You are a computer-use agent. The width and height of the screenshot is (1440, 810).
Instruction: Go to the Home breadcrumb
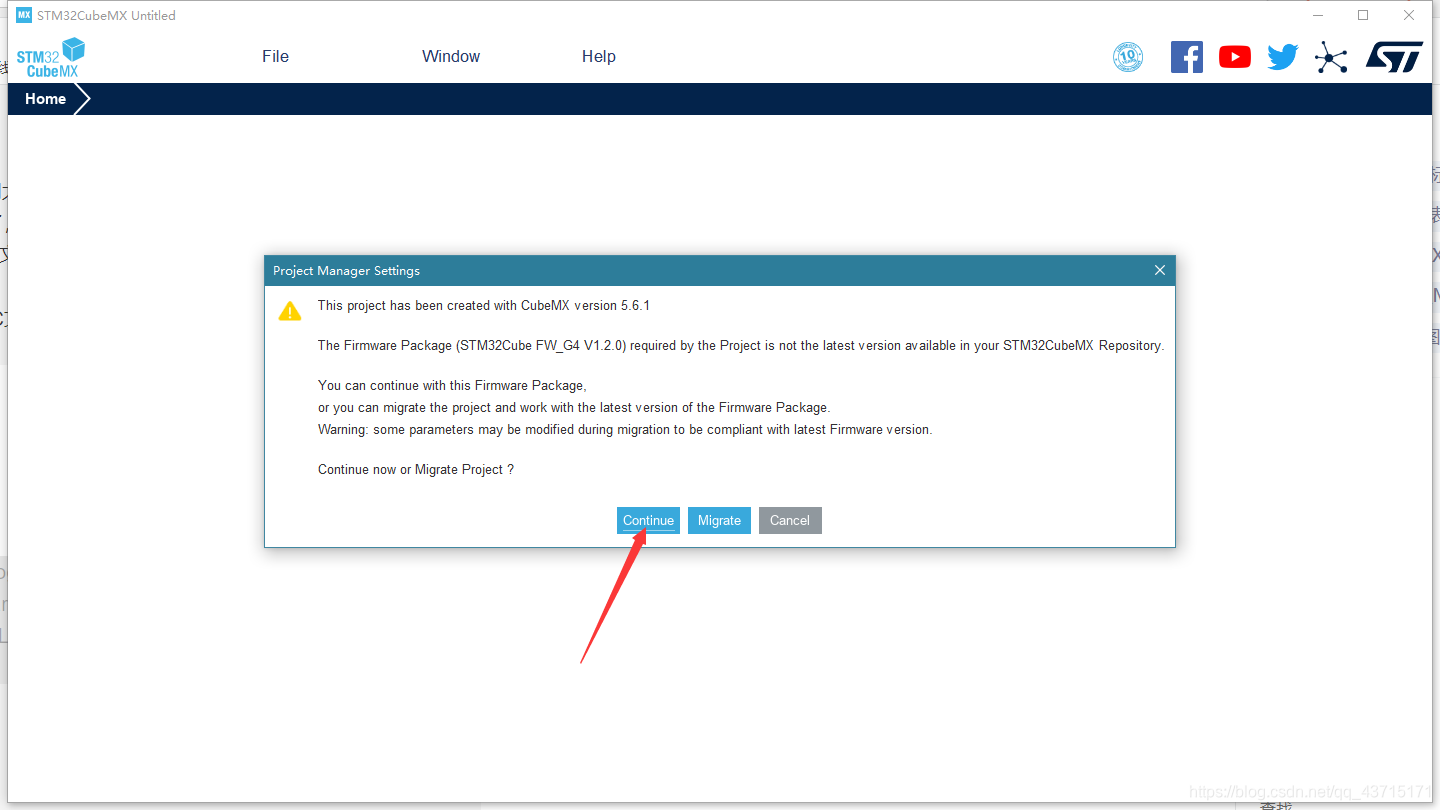46,99
